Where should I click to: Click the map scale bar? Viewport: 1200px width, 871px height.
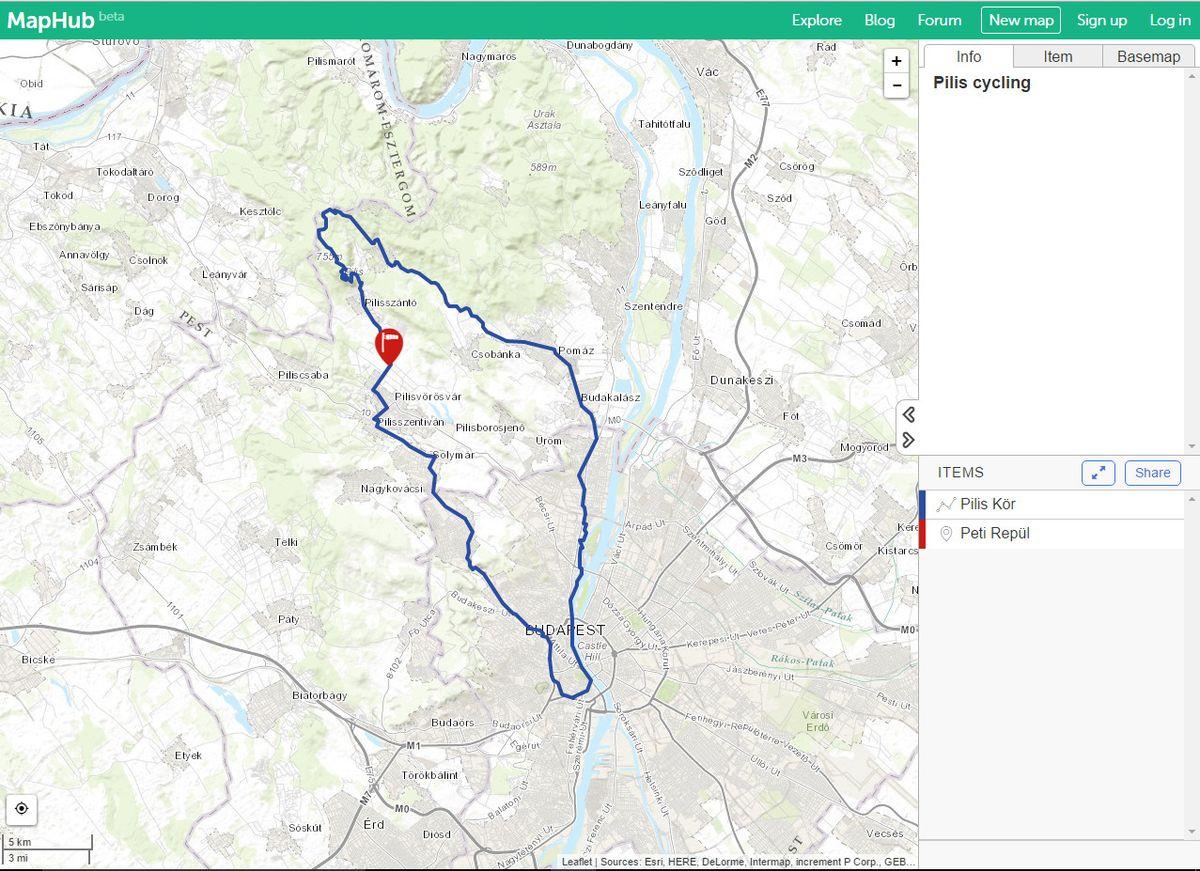[x=49, y=850]
